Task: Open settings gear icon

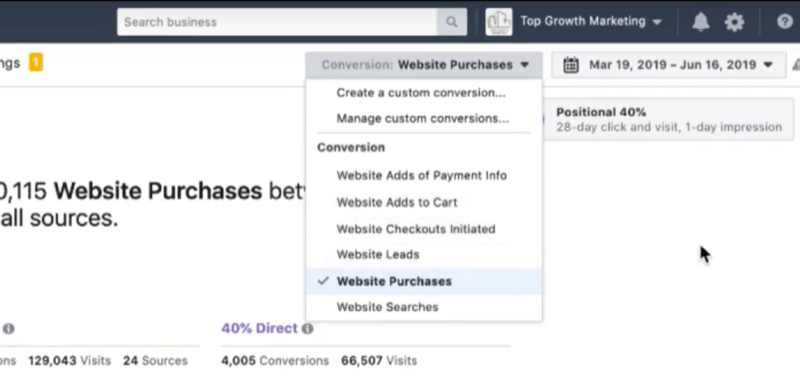Action: [734, 22]
